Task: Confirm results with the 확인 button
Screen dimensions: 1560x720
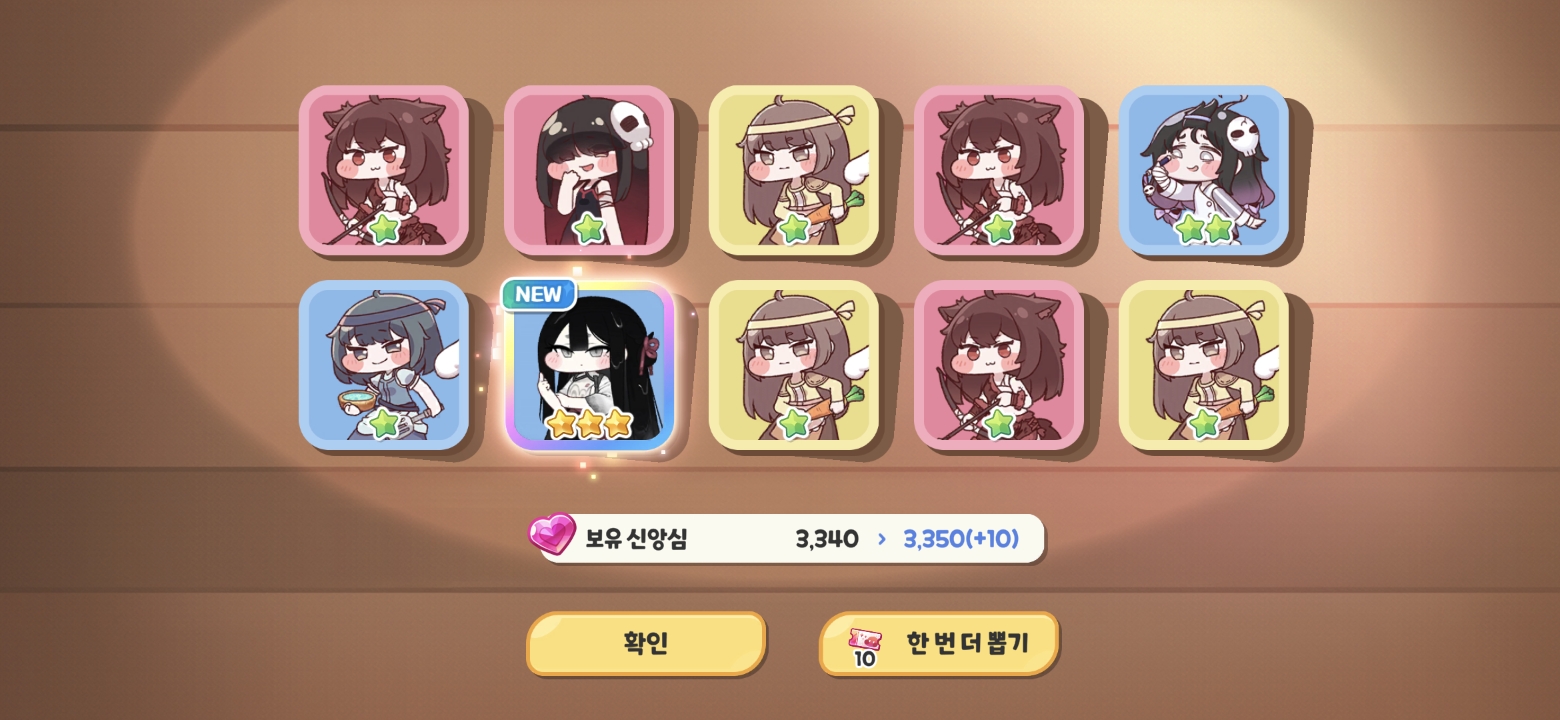Action: pyautogui.click(x=646, y=643)
